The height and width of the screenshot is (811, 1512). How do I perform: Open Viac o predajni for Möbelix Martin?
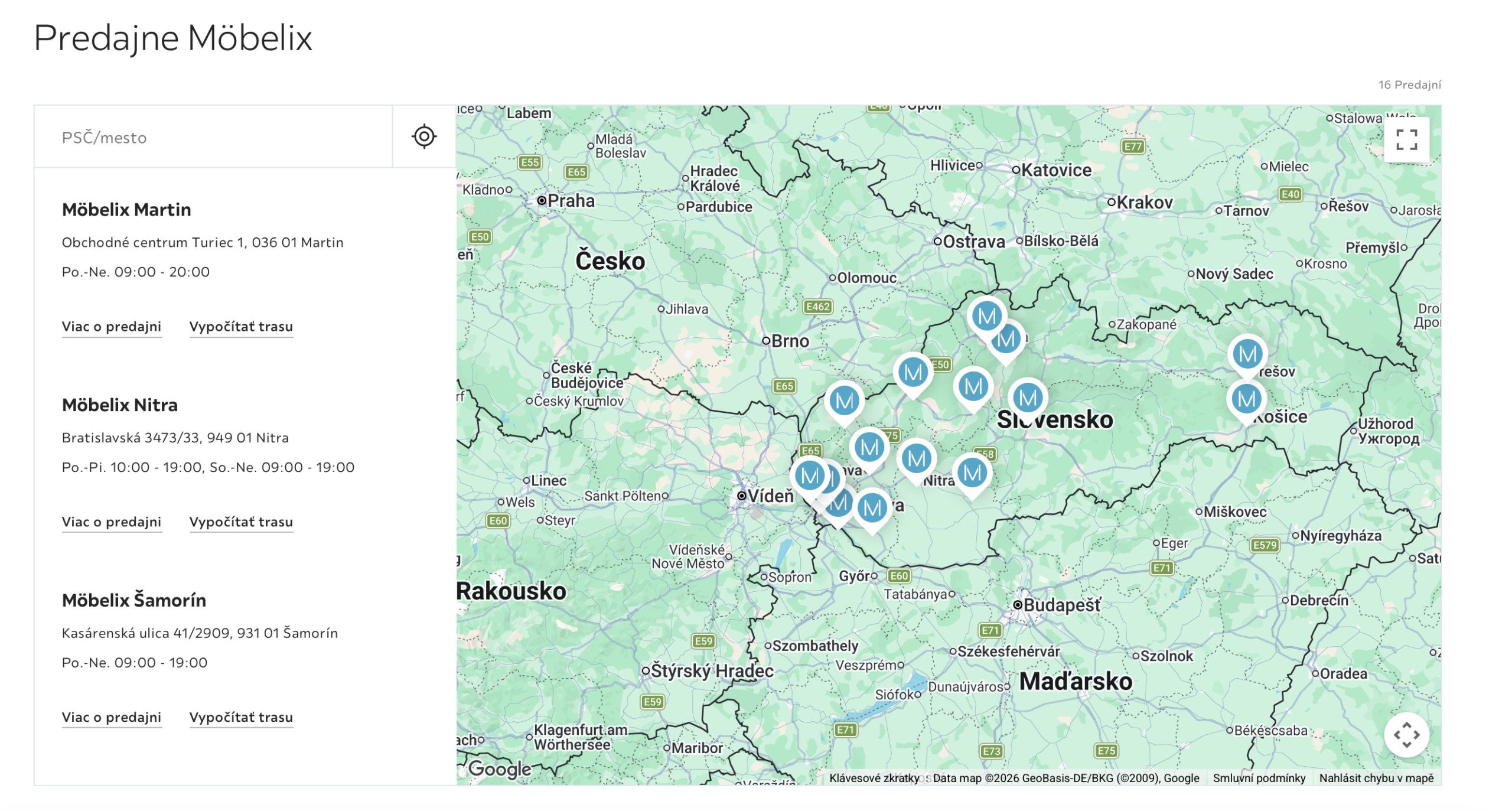click(112, 327)
